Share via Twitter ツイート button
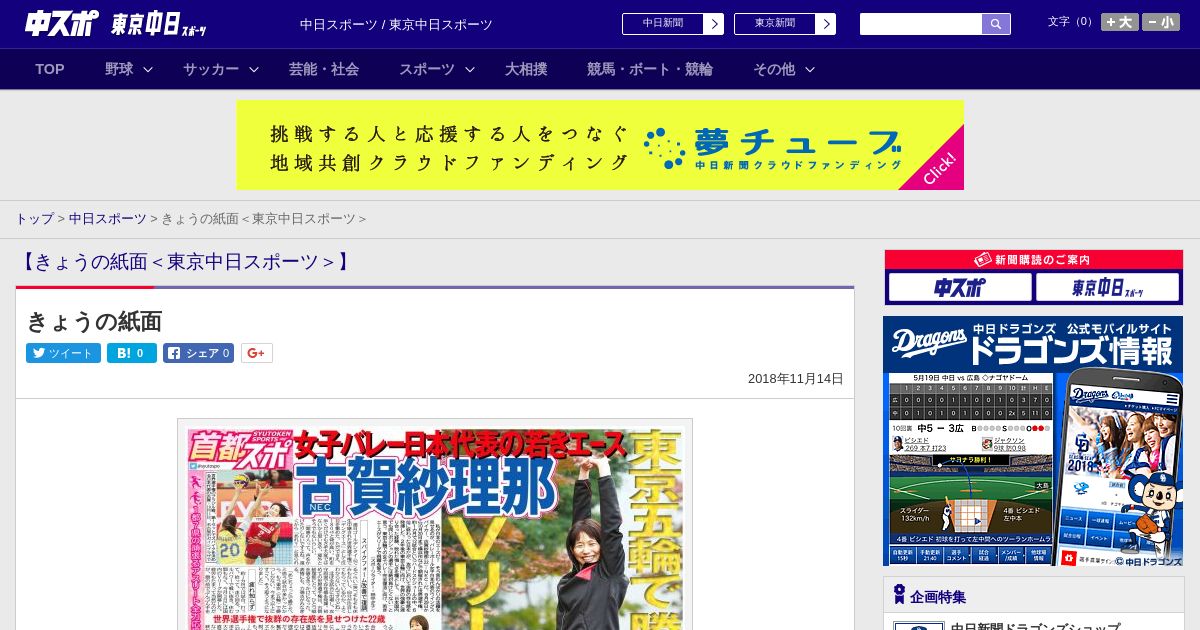1200x630 pixels. point(63,353)
